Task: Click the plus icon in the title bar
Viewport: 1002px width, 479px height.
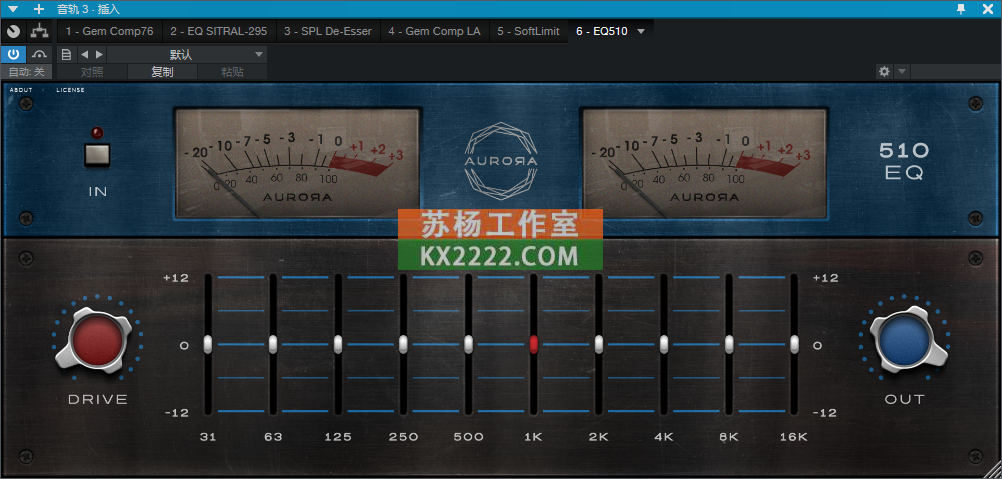Action: [x=39, y=9]
